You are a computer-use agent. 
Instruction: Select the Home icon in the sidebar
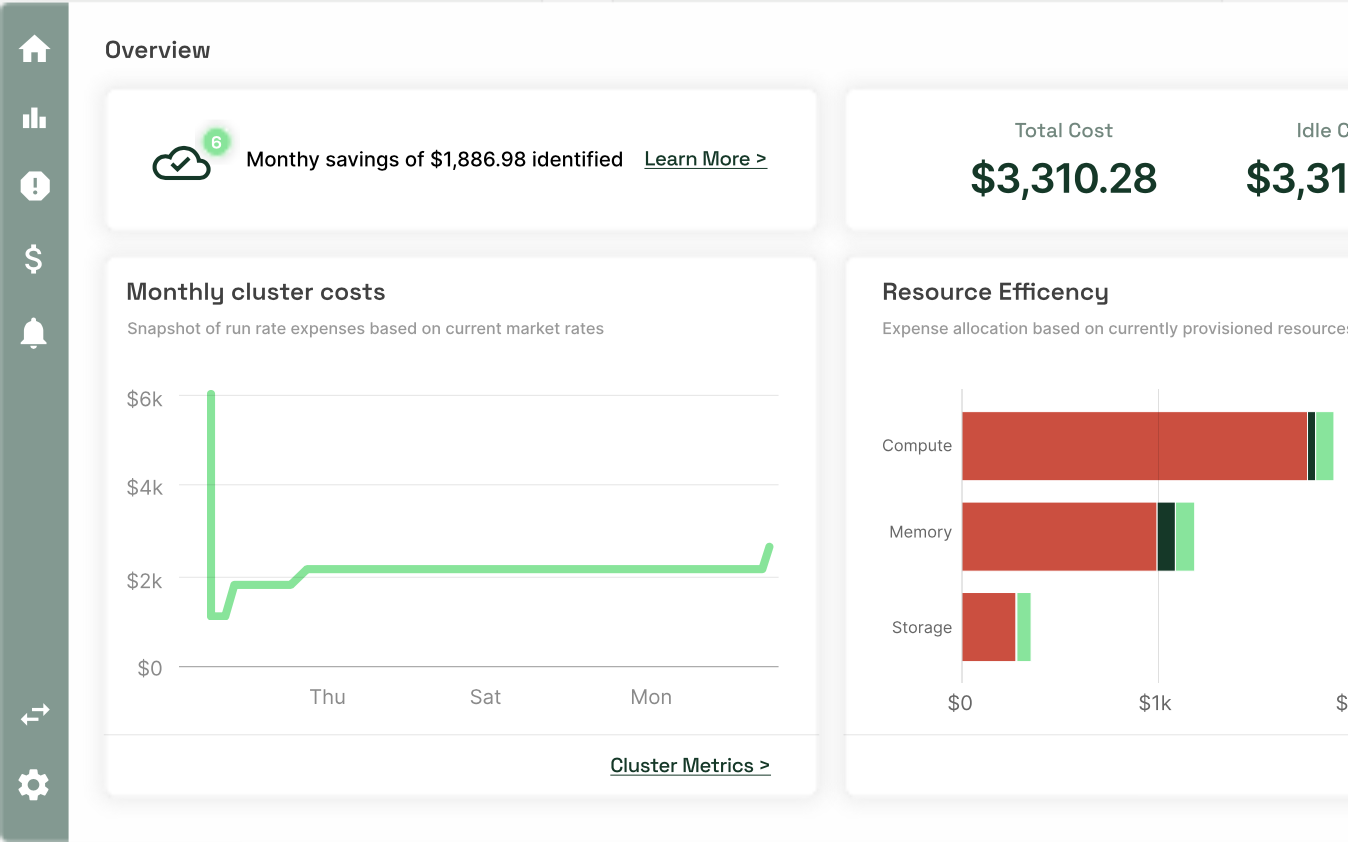pyautogui.click(x=34, y=48)
